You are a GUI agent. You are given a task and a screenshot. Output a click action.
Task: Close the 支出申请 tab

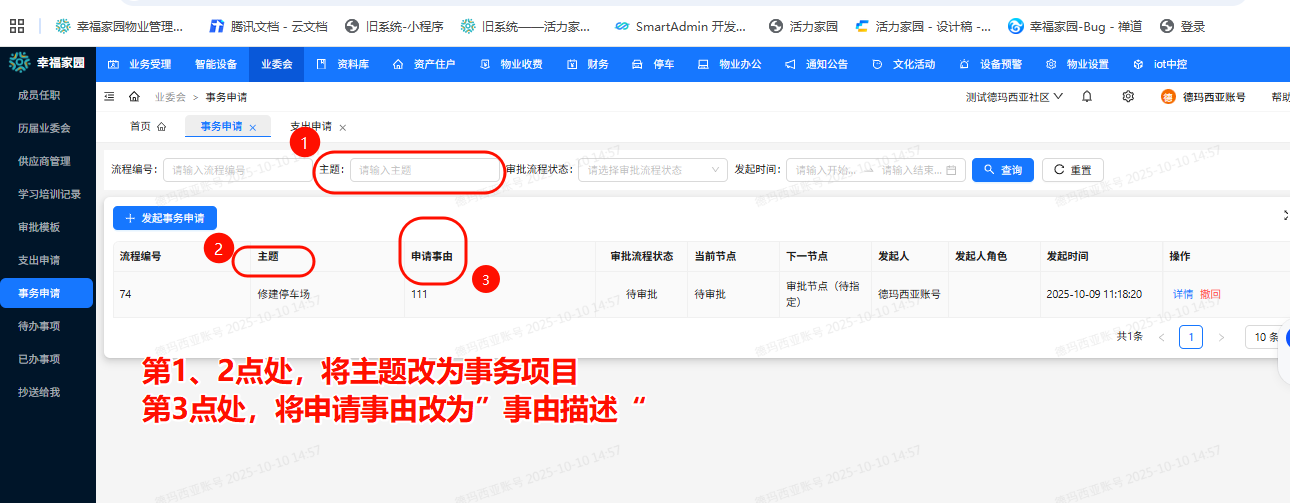pyautogui.click(x=343, y=128)
